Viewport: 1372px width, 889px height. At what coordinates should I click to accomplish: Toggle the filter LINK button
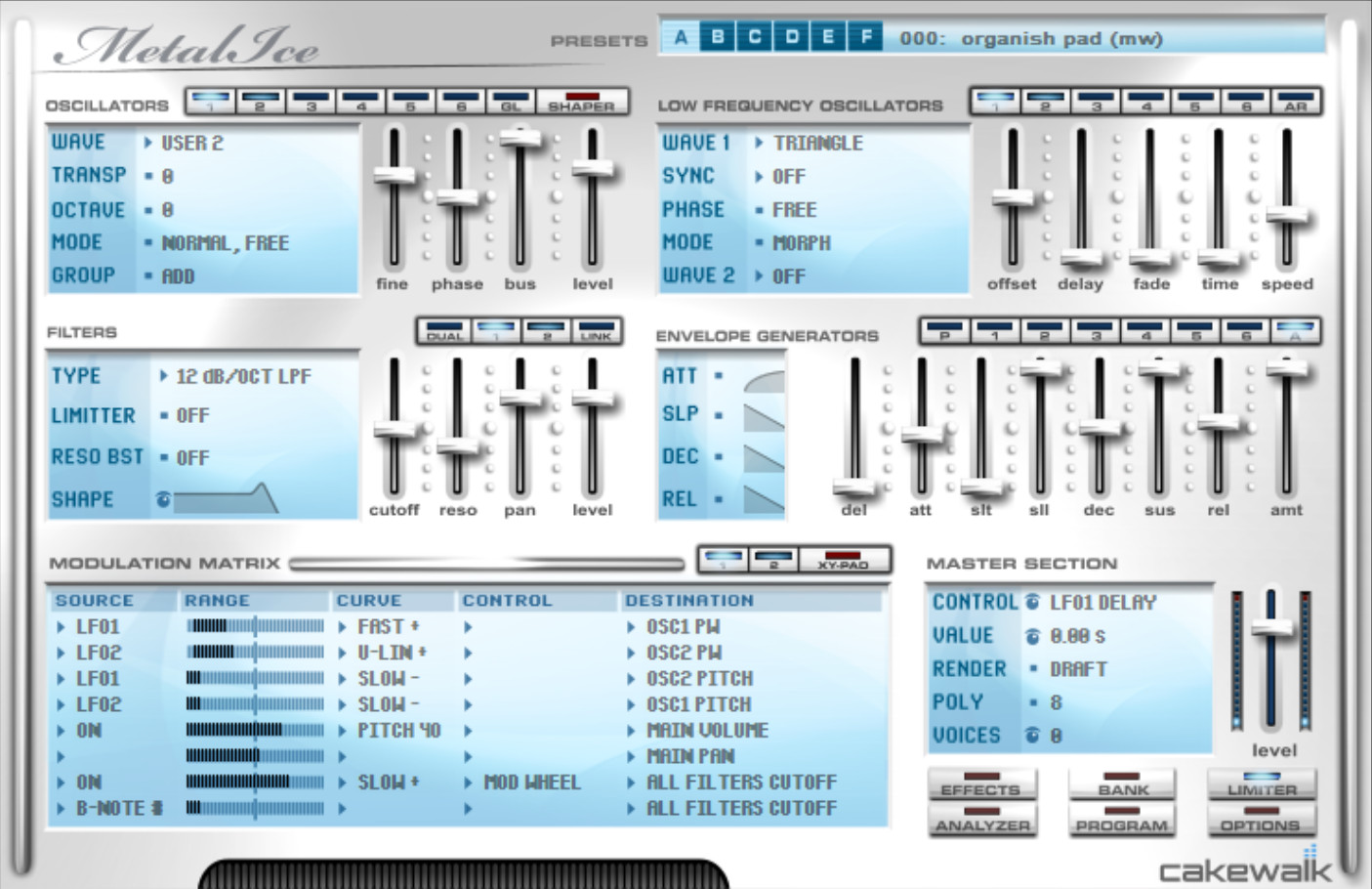[x=596, y=331]
